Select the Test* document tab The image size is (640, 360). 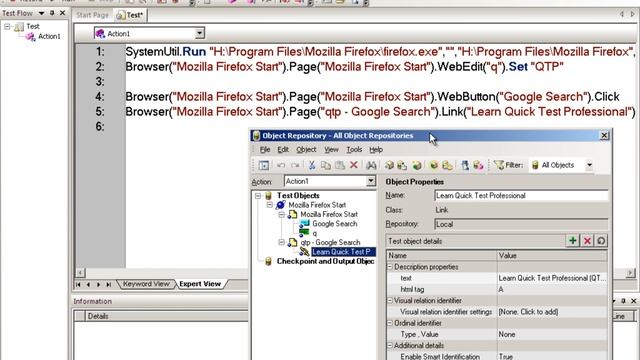pyautogui.click(x=130, y=15)
